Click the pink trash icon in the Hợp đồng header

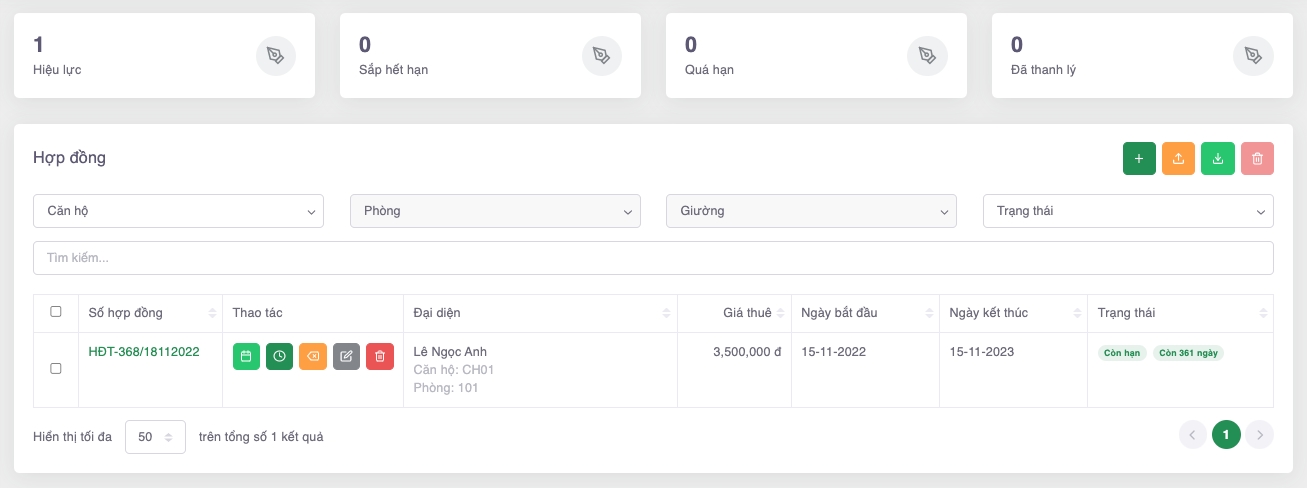click(1257, 159)
